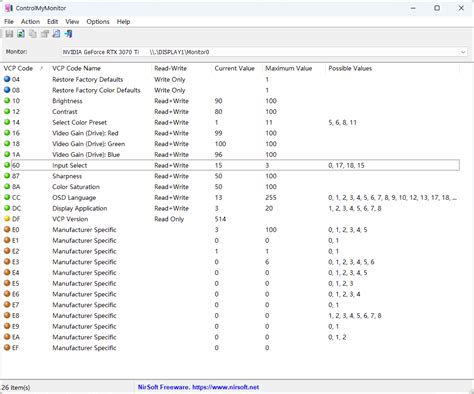Viewport: 474px width, 394px height.
Task: Click the blue ball icon of row 08
Action: coord(7,90)
